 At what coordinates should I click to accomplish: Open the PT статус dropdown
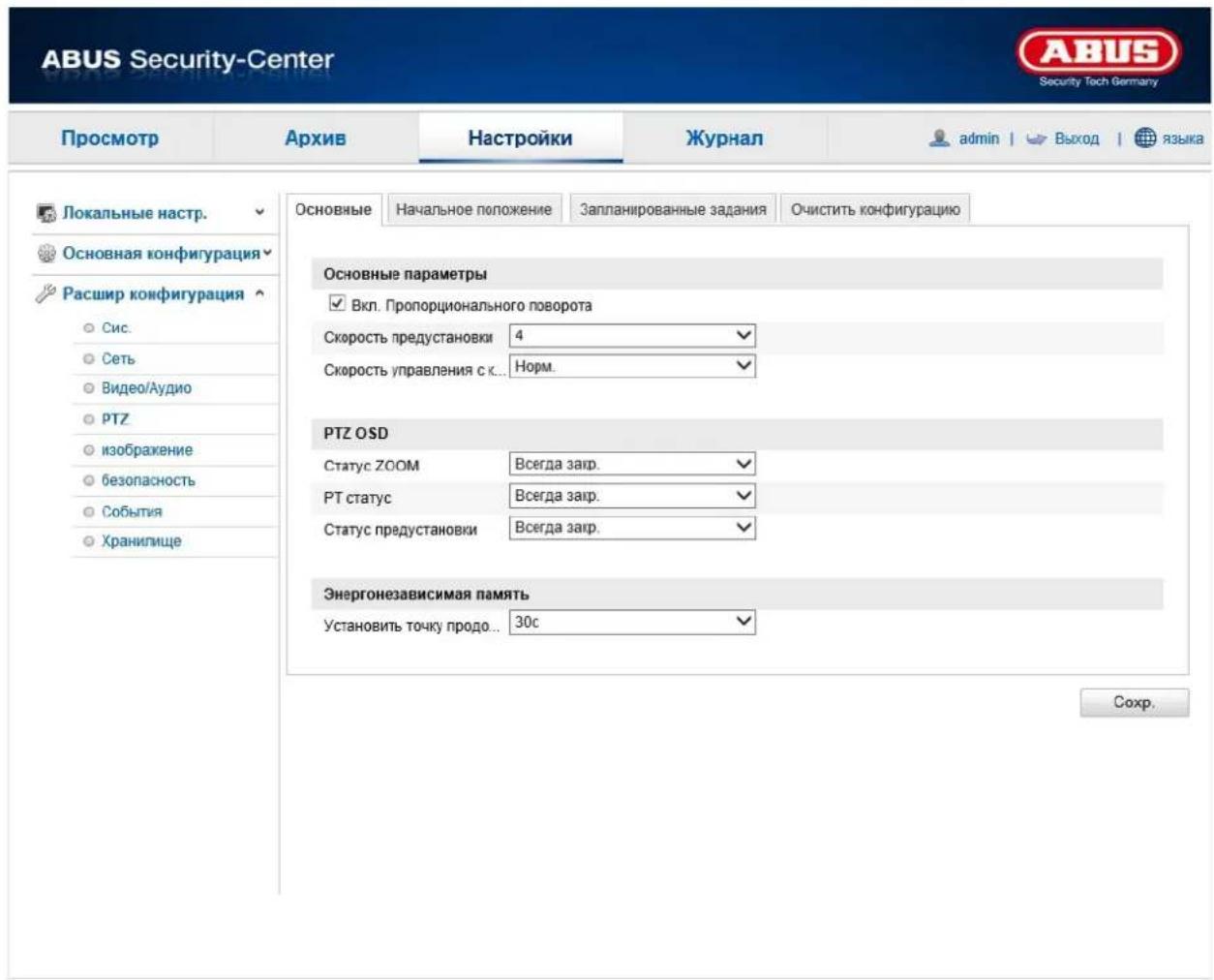pyautogui.click(x=632, y=496)
